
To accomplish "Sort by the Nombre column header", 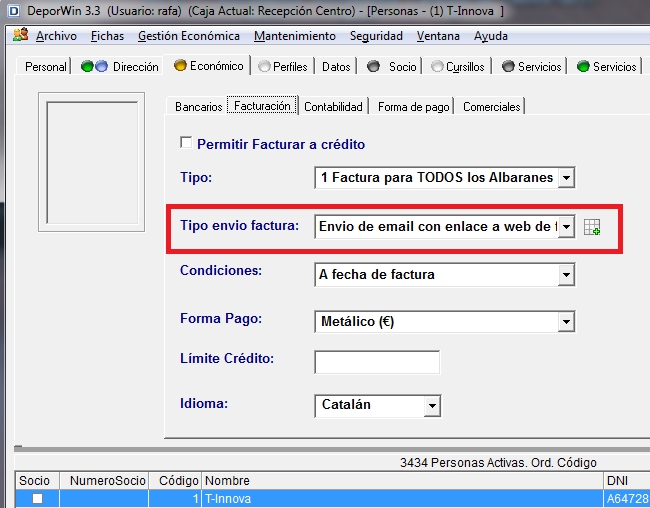I will 402,480.
